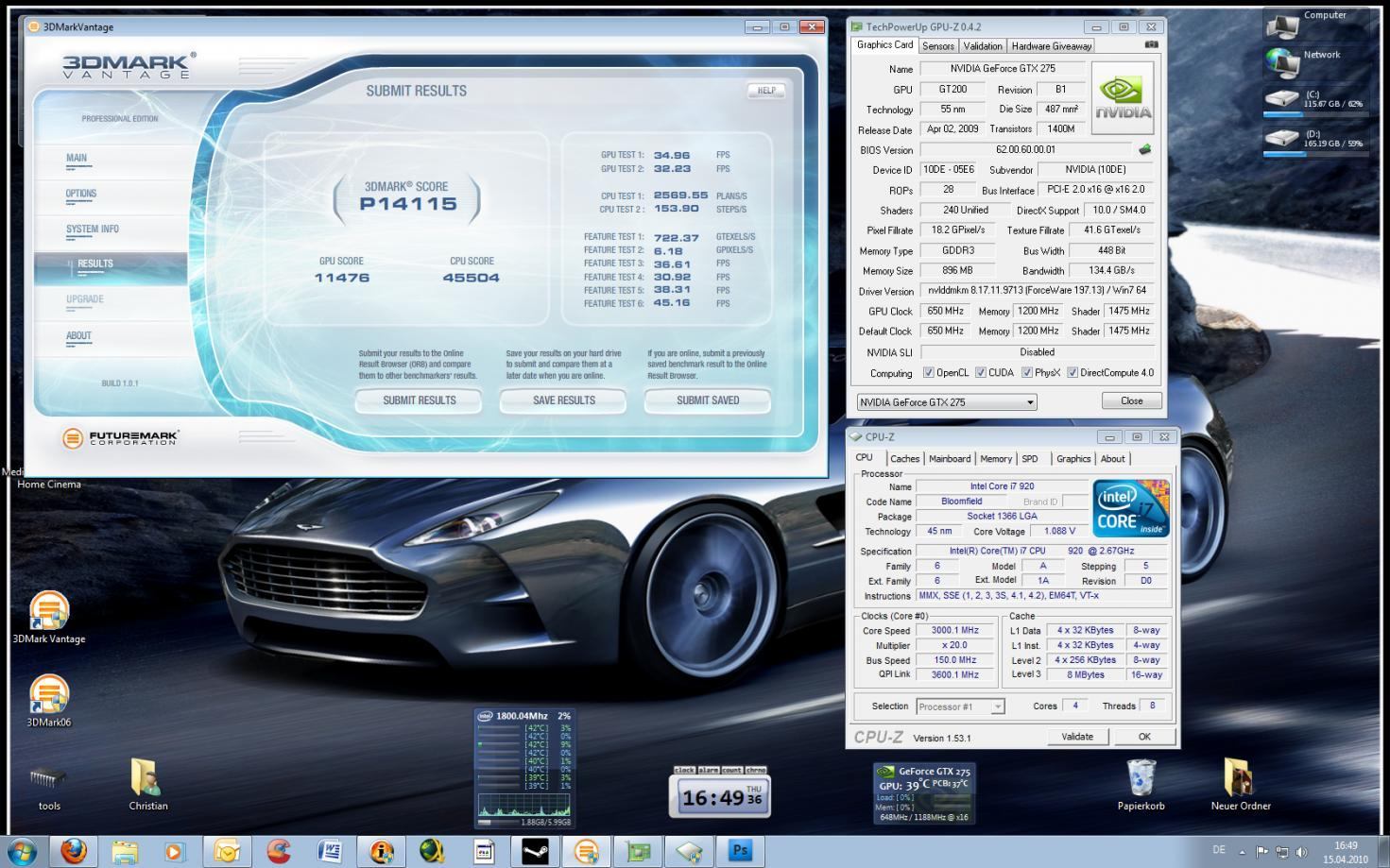Open the Papierkorb recycle bin
1390x868 pixels.
1141,785
